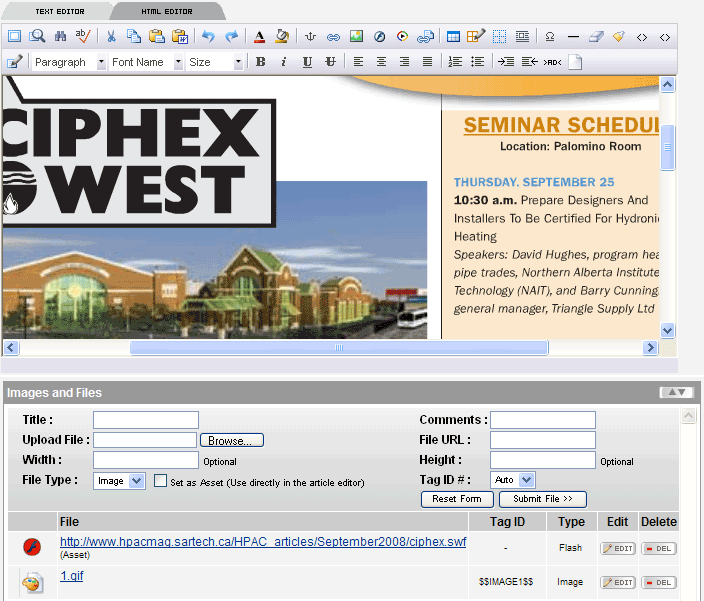Click the first code brackets icon

(x=642, y=37)
